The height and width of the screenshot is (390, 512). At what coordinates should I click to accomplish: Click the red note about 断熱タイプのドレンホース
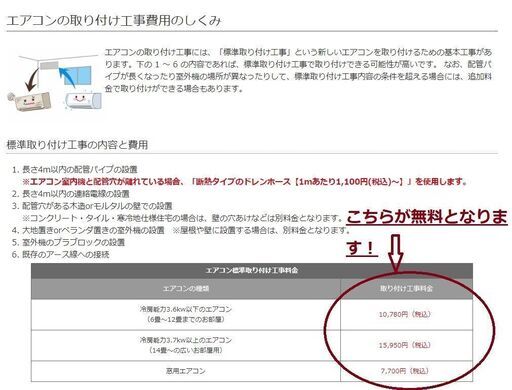244,182
